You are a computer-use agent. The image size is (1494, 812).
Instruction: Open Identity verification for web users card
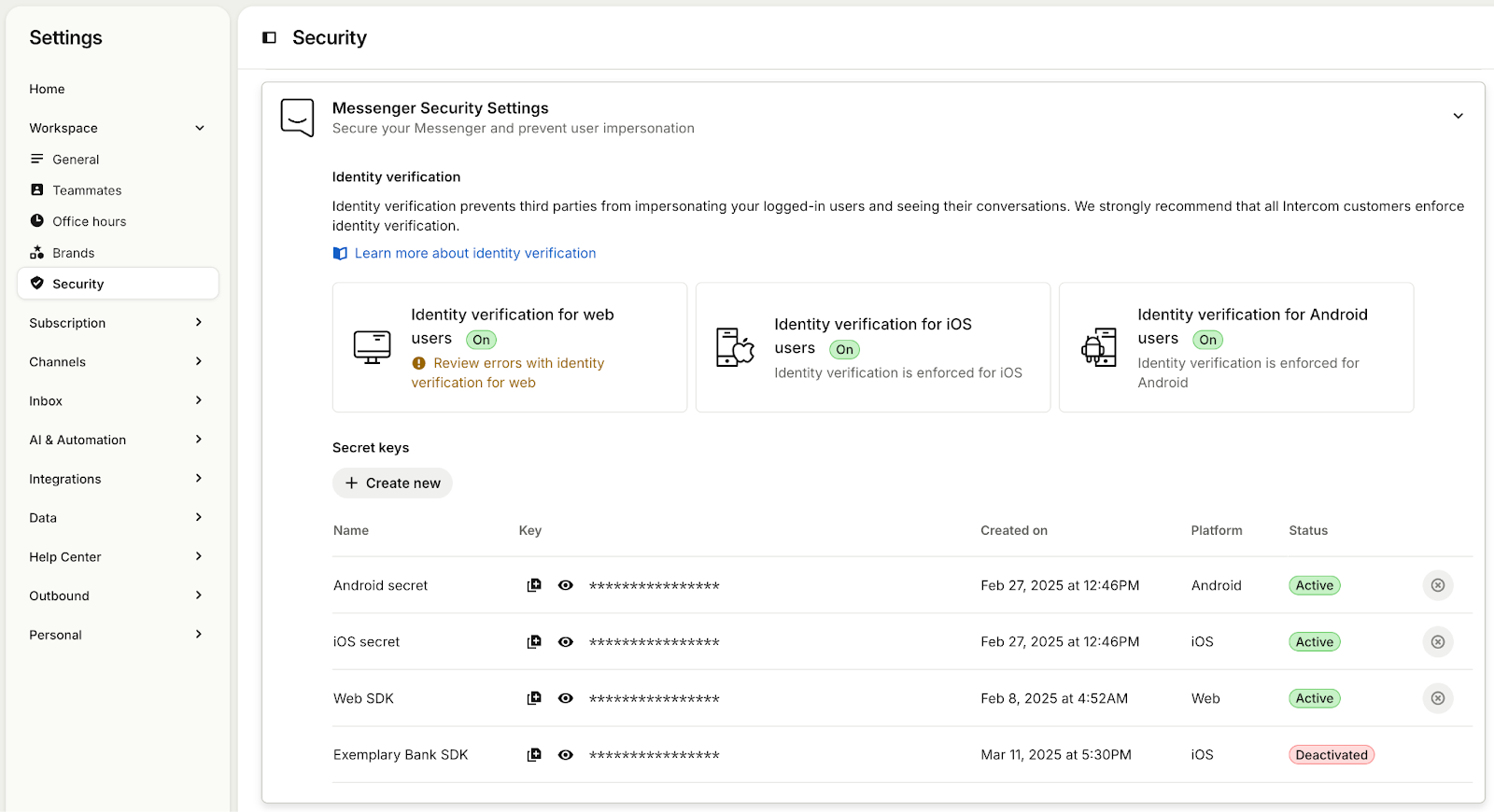point(510,347)
